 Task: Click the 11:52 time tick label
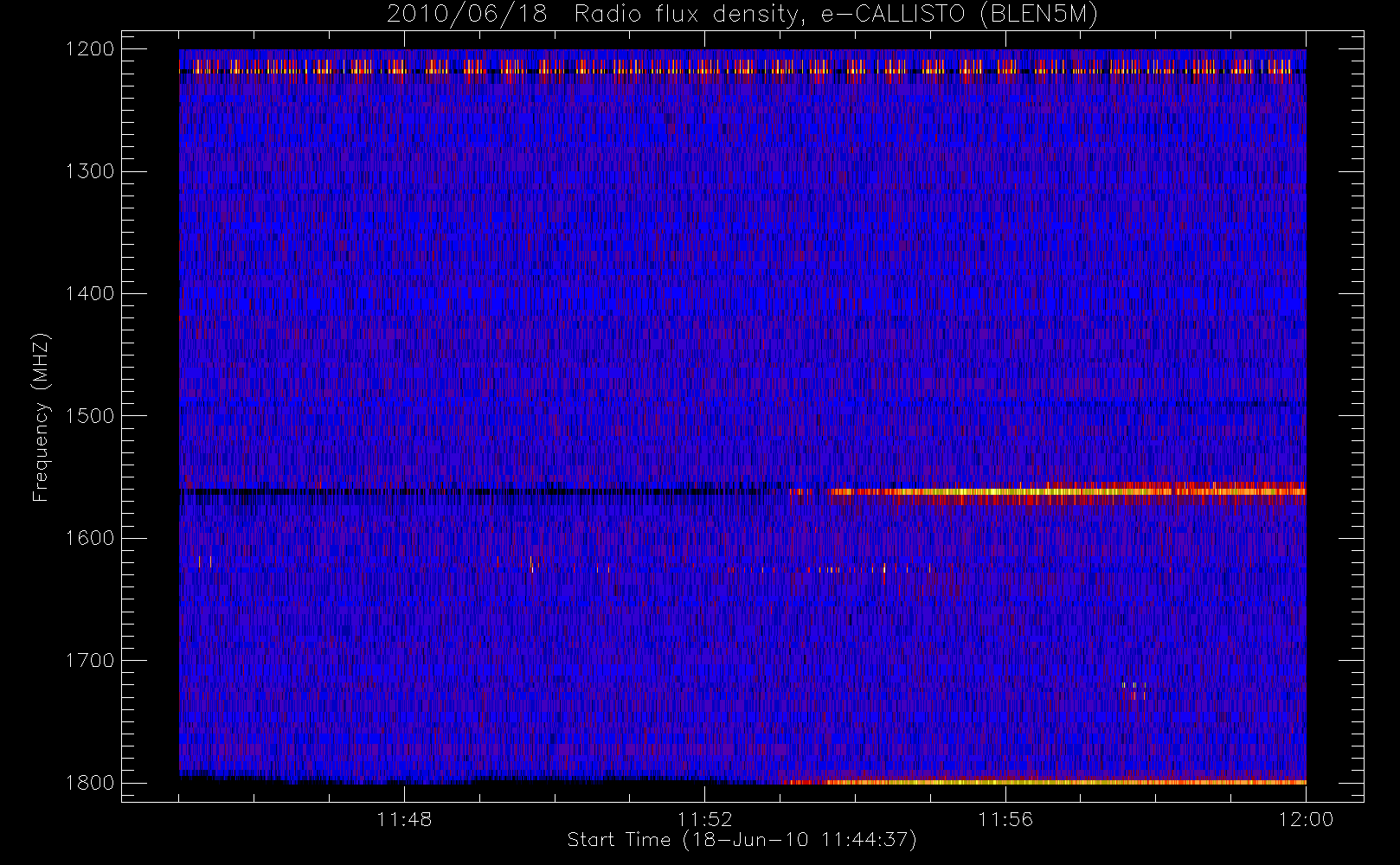point(704,819)
